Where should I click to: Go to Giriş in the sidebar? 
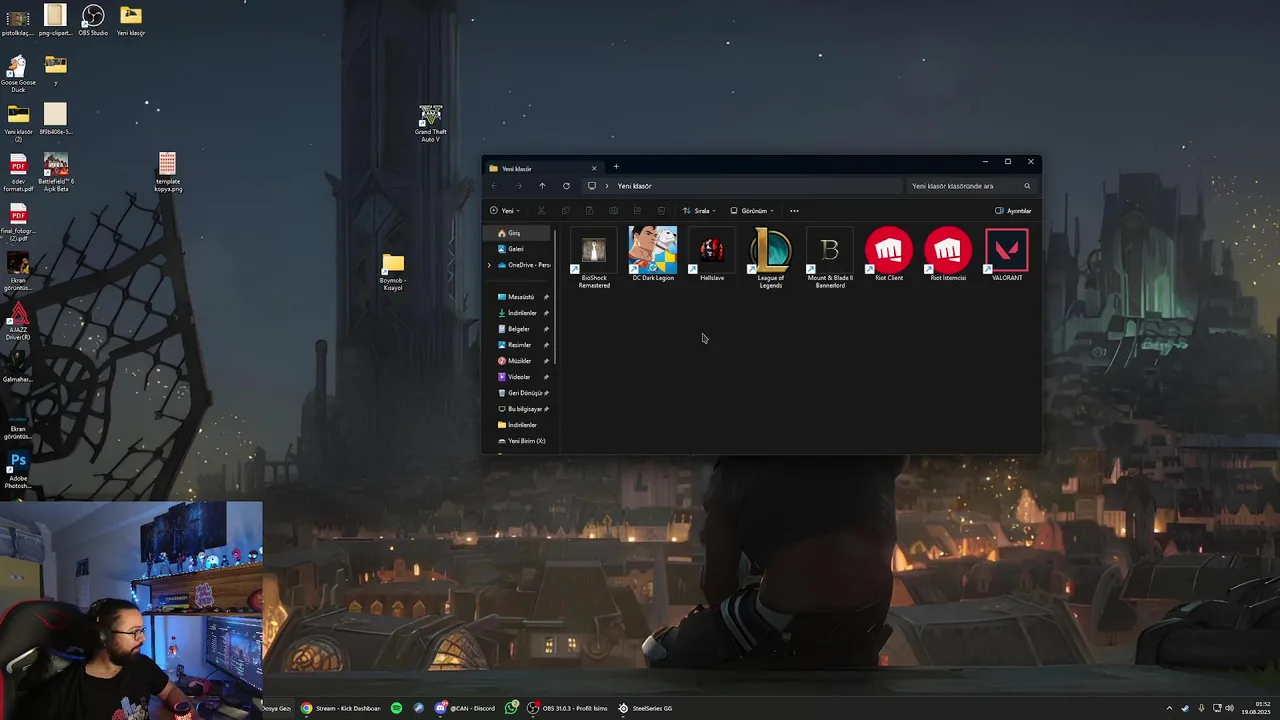518,233
